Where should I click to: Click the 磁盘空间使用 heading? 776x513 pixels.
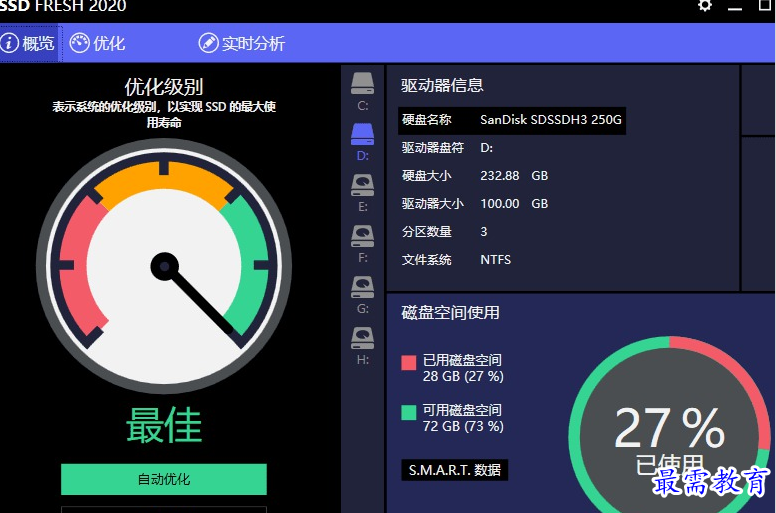tap(450, 313)
